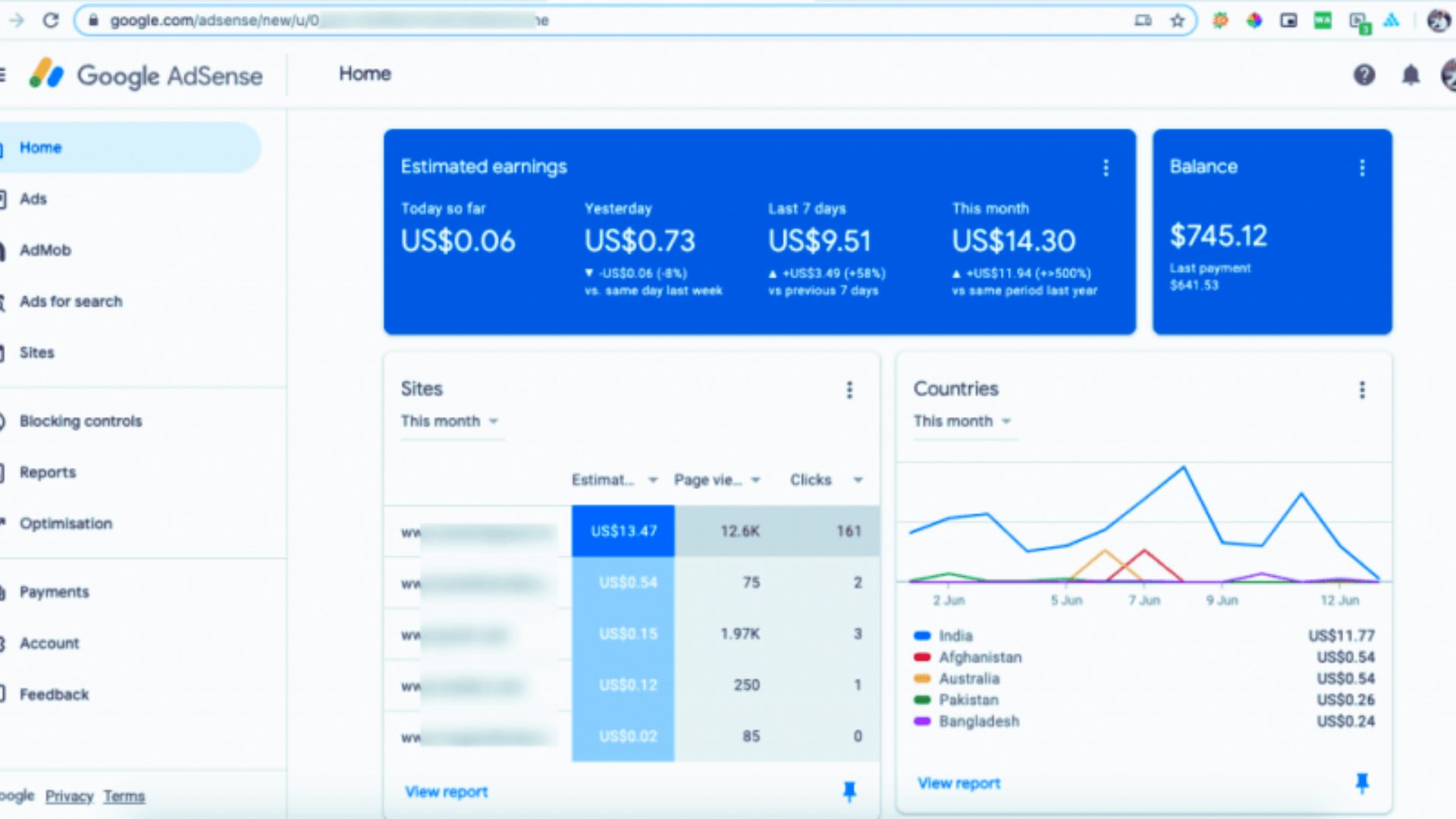Click View report in the Sites card
1456x819 pixels.
(x=447, y=792)
